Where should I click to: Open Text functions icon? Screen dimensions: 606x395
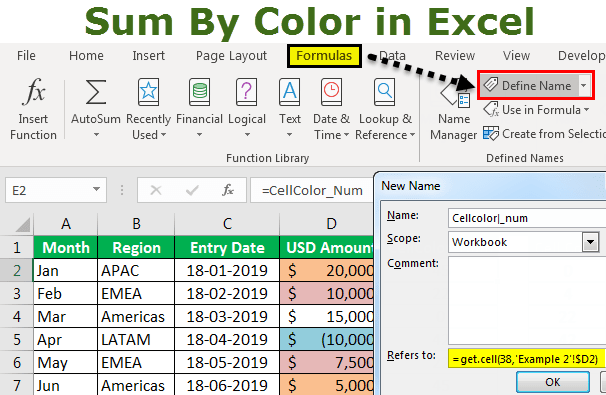pos(289,92)
